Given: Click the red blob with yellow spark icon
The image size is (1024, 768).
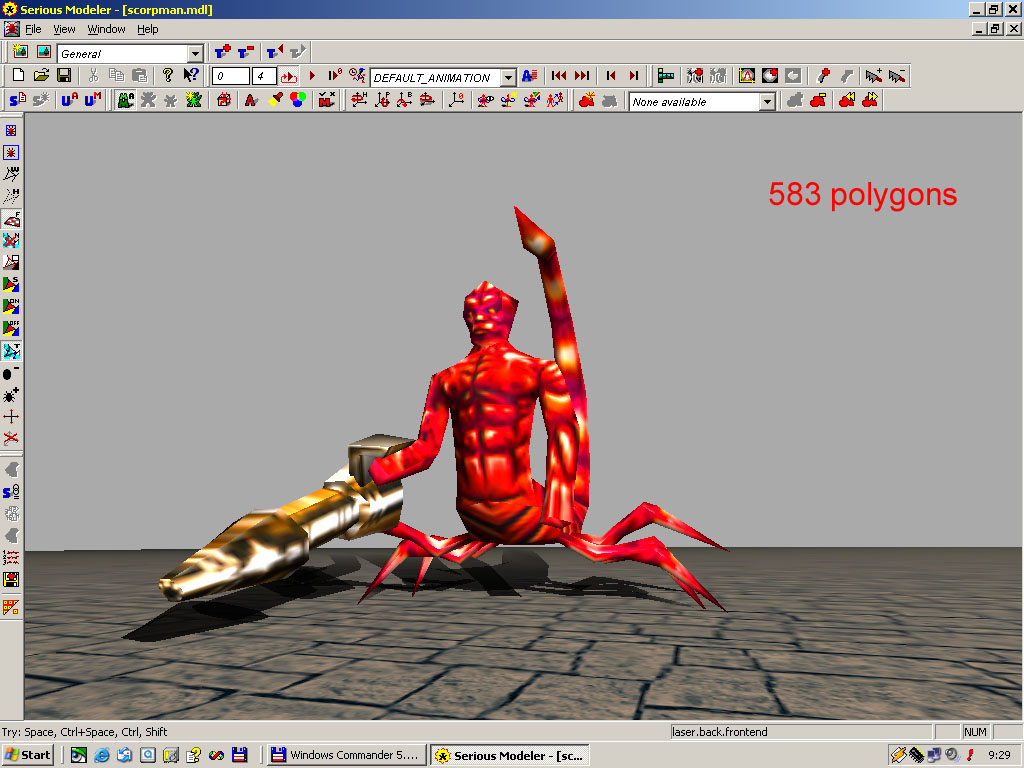Looking at the screenshot, I should pyautogui.click(x=587, y=100).
